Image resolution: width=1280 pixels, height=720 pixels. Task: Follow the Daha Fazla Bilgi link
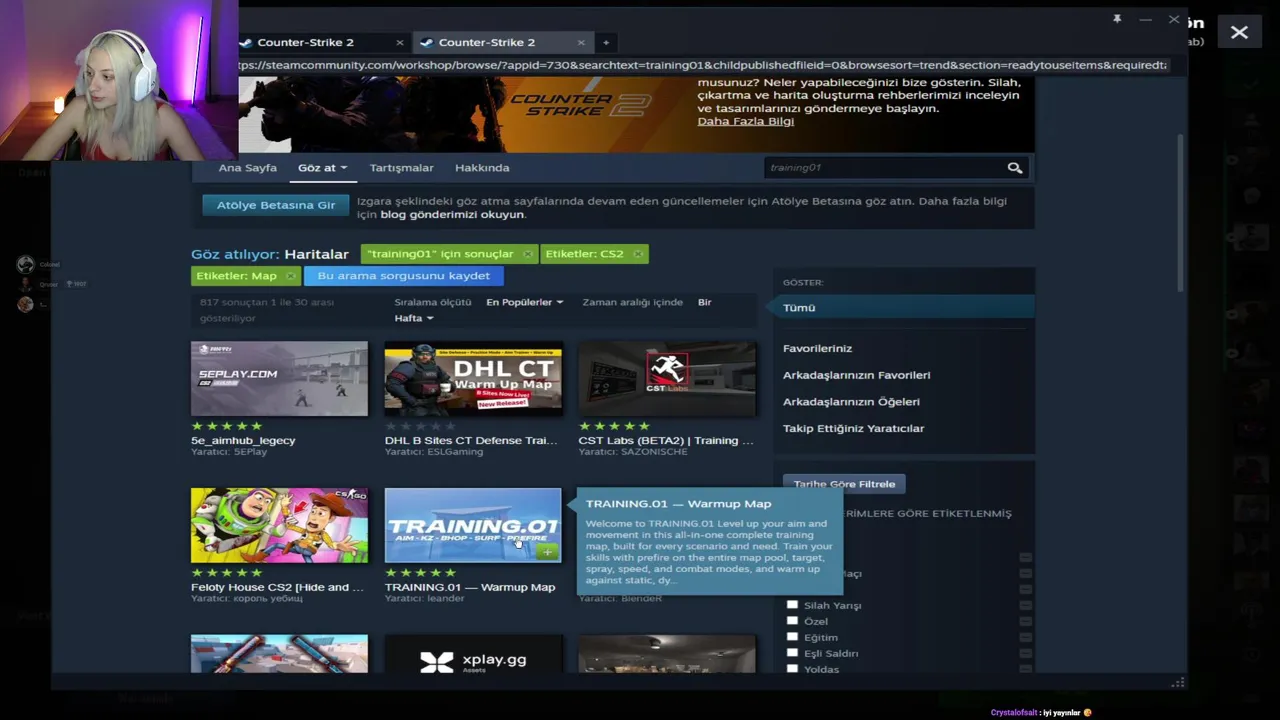click(x=745, y=121)
